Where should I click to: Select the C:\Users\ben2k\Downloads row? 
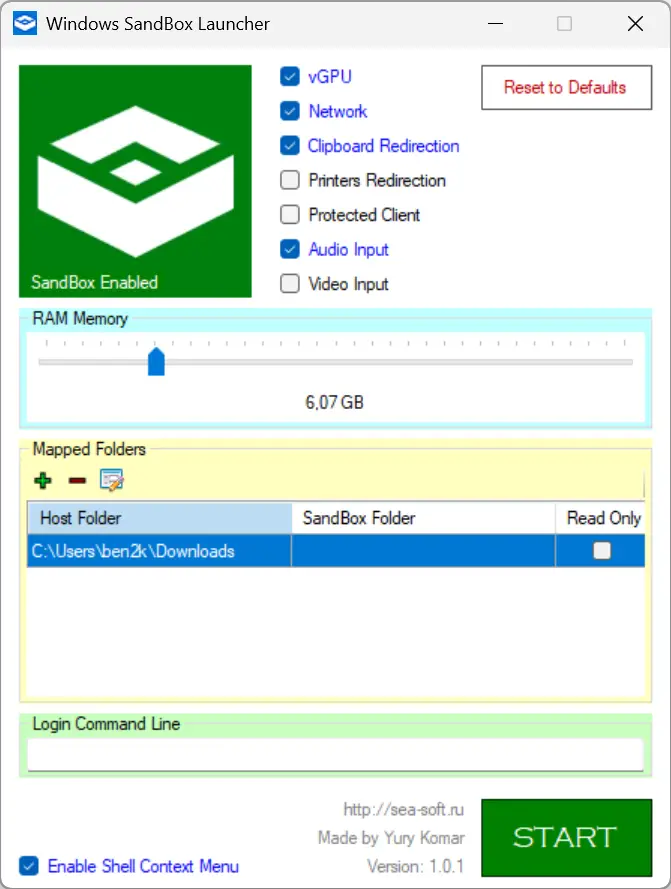point(336,551)
